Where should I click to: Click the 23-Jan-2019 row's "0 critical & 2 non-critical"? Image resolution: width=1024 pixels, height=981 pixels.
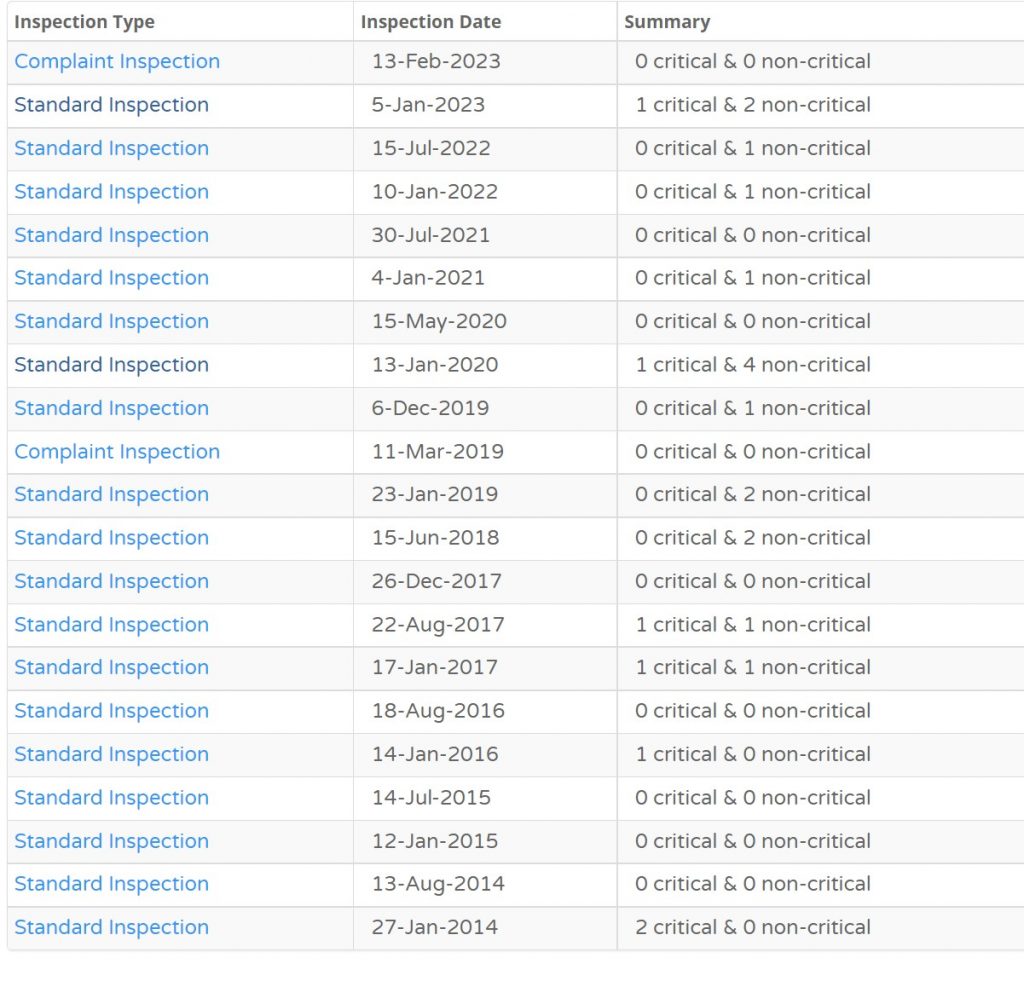tap(753, 494)
